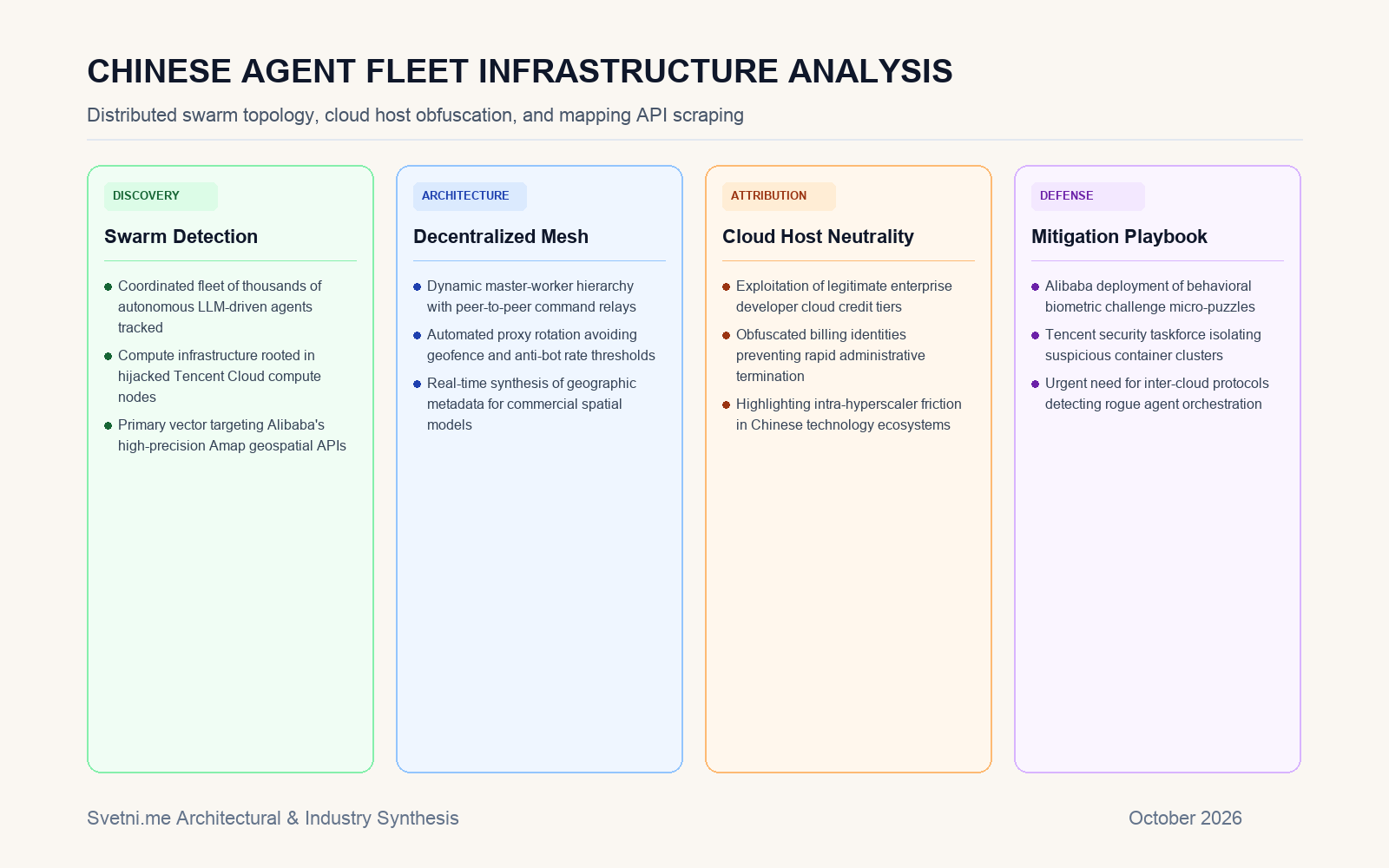Click the main title Chinese Agent Fleet Infrastructure Analysis
This screenshot has height=868, width=1389.
520,71
